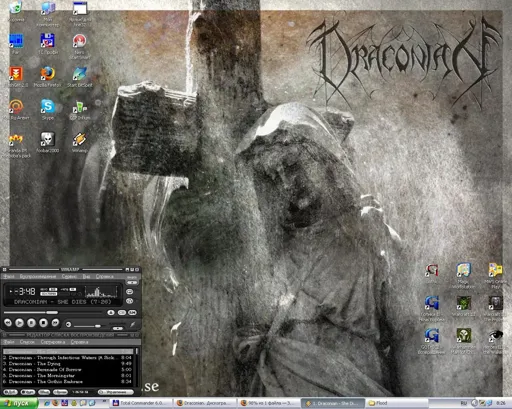This screenshot has height=409, width=512.
Task: Open the window-shaped shortcut right of My Computer
Action: coord(80,9)
